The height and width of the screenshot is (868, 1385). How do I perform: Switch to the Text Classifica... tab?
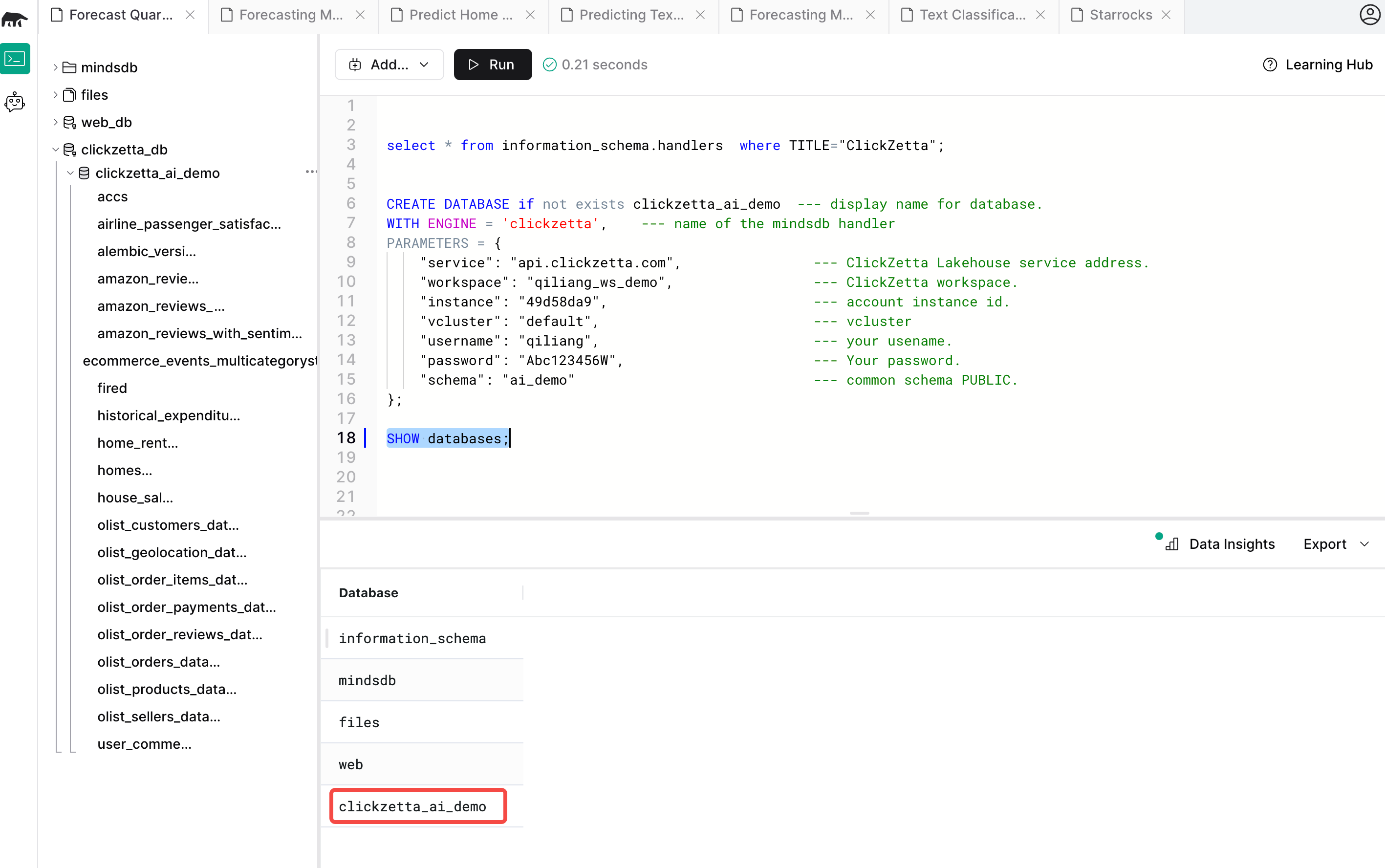coord(973,15)
